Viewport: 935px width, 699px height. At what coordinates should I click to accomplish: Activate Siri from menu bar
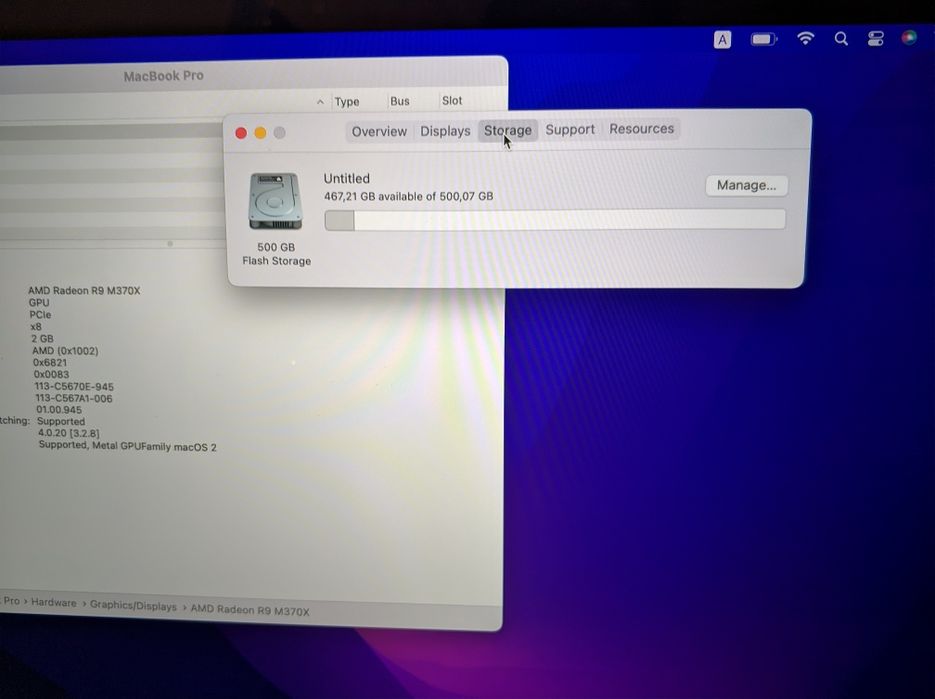[x=909, y=38]
